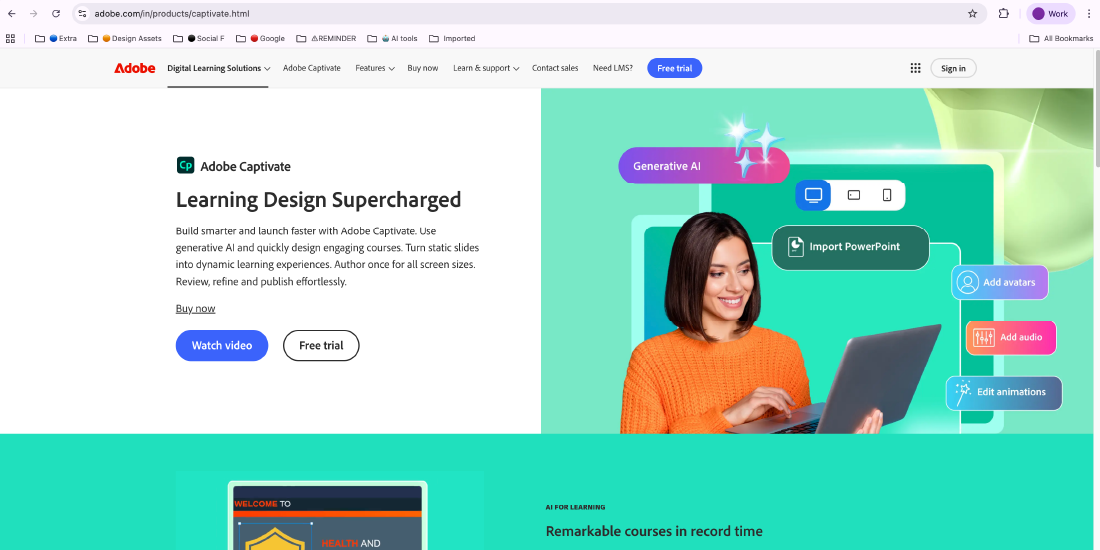Open the browser extensions puzzle icon

pyautogui.click(x=1003, y=13)
